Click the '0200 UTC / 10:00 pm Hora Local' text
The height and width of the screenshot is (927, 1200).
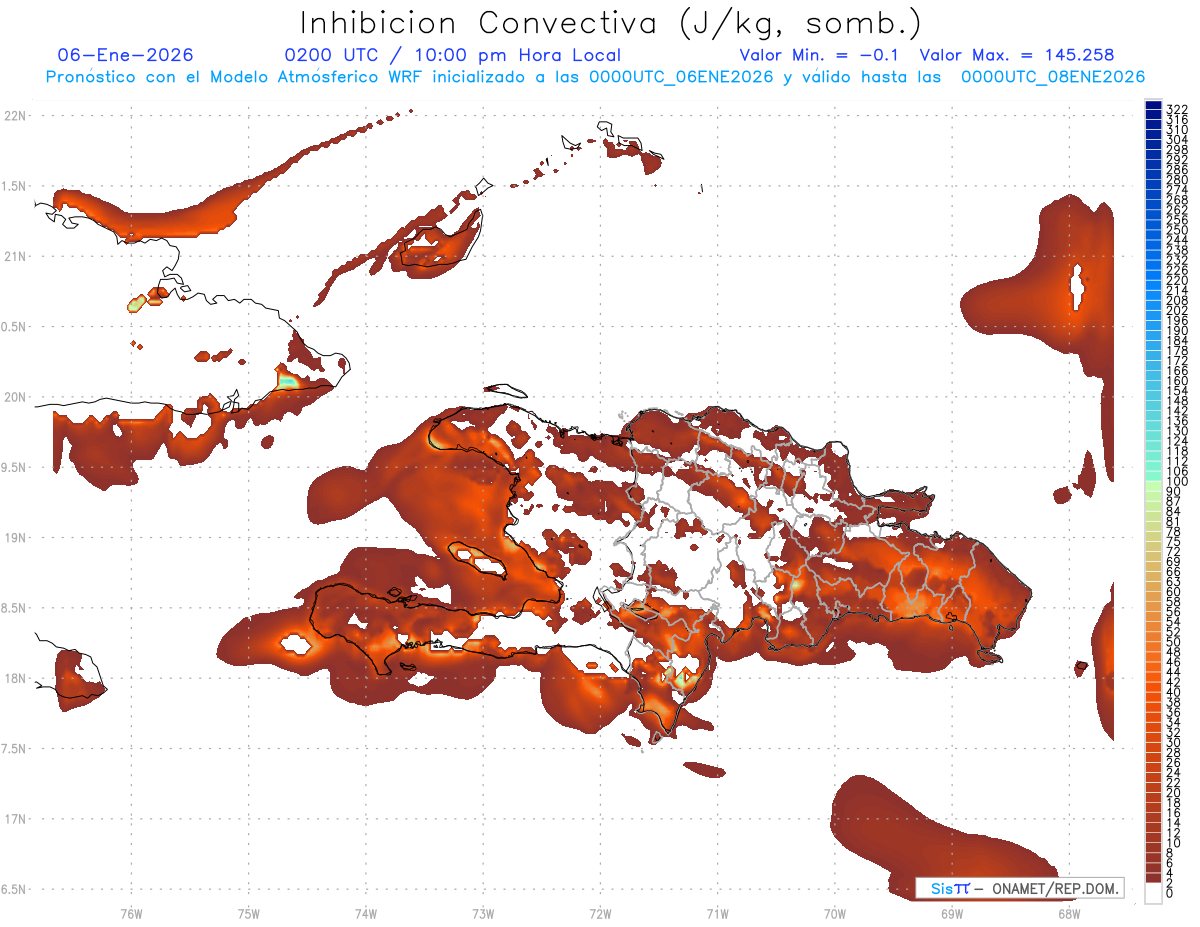[x=452, y=55]
